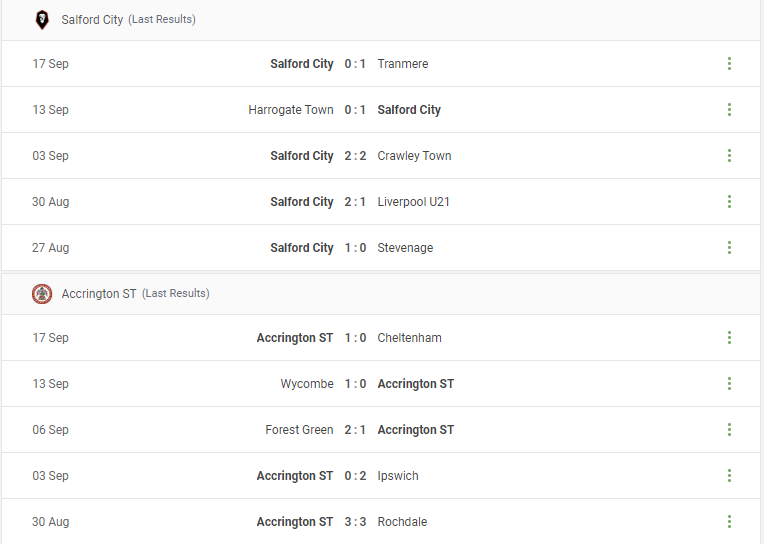
Task: Open three-dot menu for Harrogate Town match
Action: click(x=729, y=110)
